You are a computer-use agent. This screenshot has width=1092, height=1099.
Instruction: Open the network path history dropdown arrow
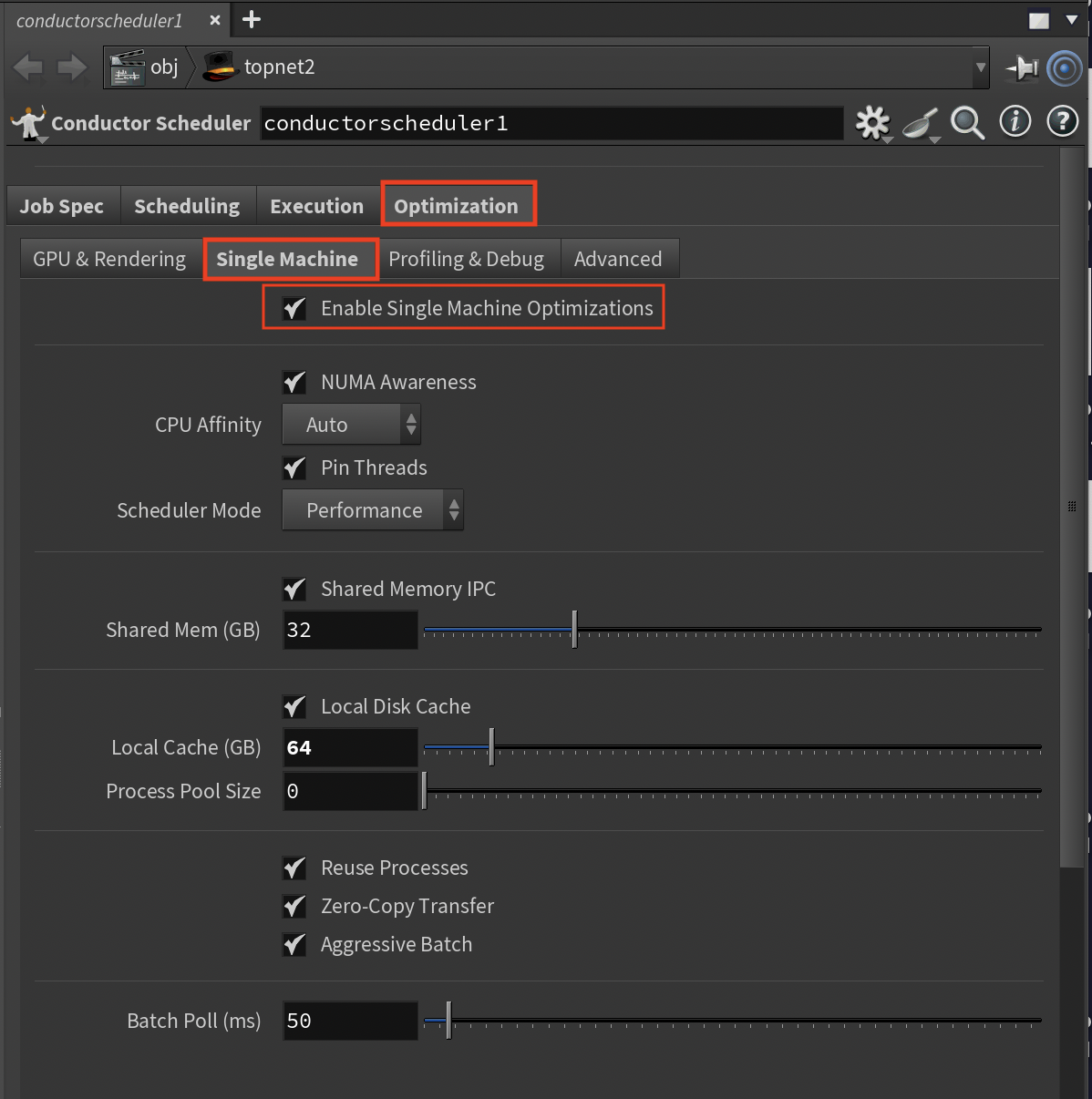tap(981, 67)
